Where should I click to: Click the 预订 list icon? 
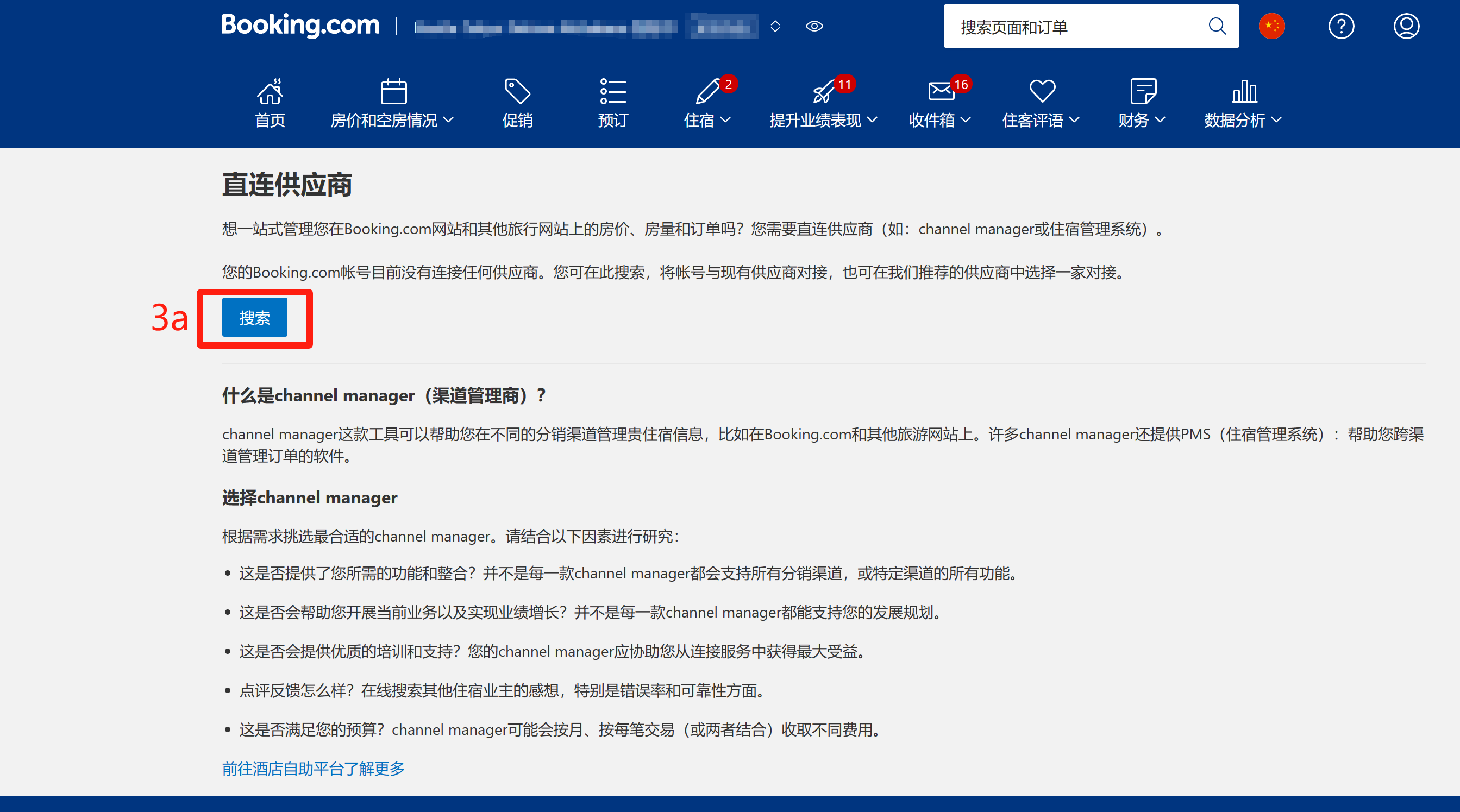coord(613,91)
